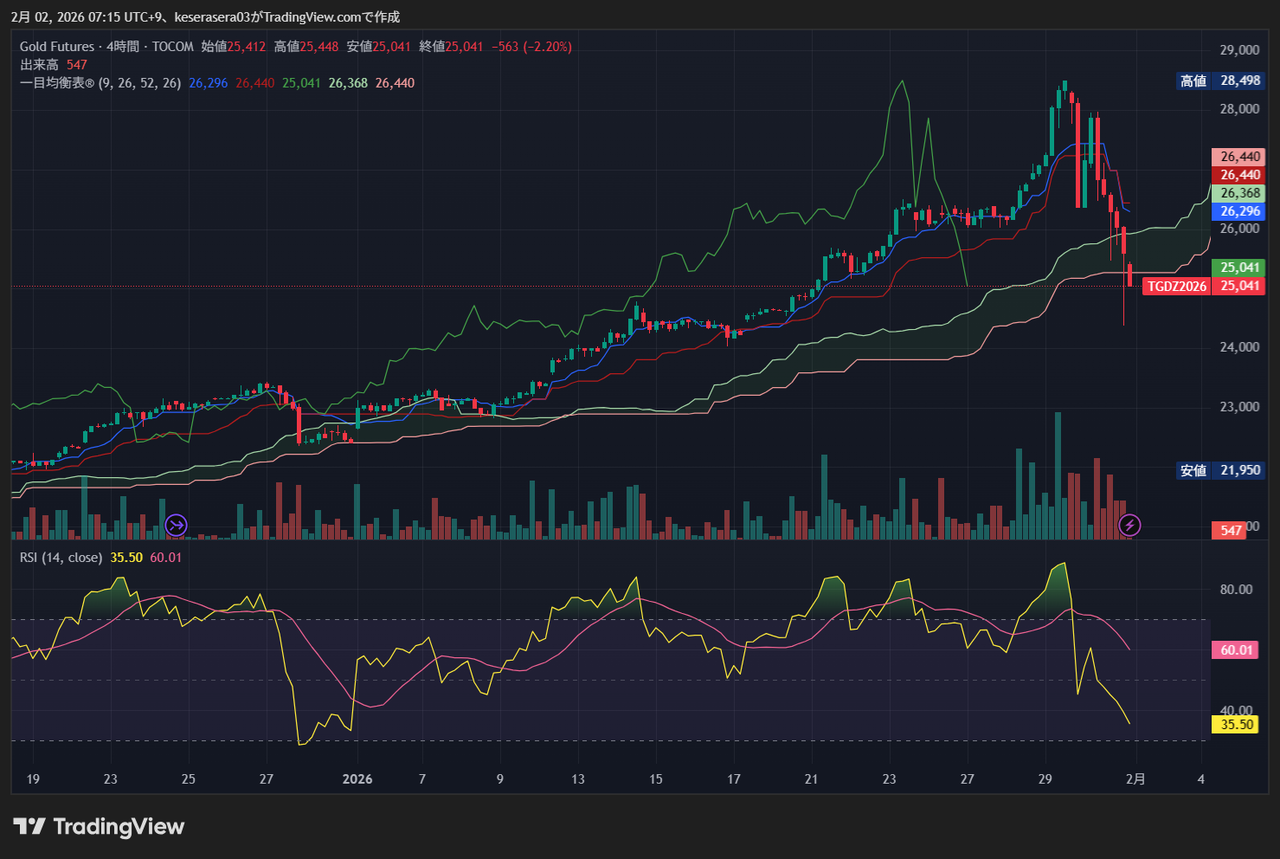Click the 23,000 price scale label
Viewport: 1280px width, 859px height.
click(x=1239, y=407)
